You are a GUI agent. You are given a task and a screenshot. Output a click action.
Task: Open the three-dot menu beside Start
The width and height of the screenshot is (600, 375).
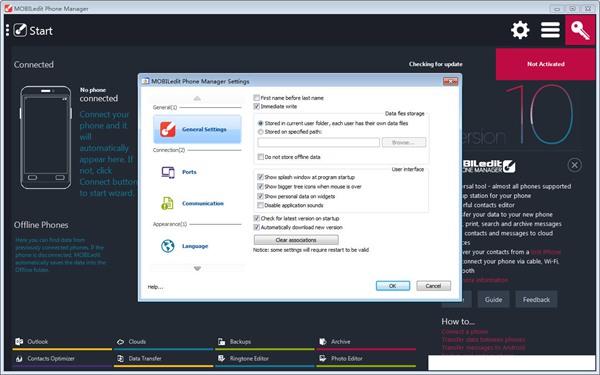(7, 30)
